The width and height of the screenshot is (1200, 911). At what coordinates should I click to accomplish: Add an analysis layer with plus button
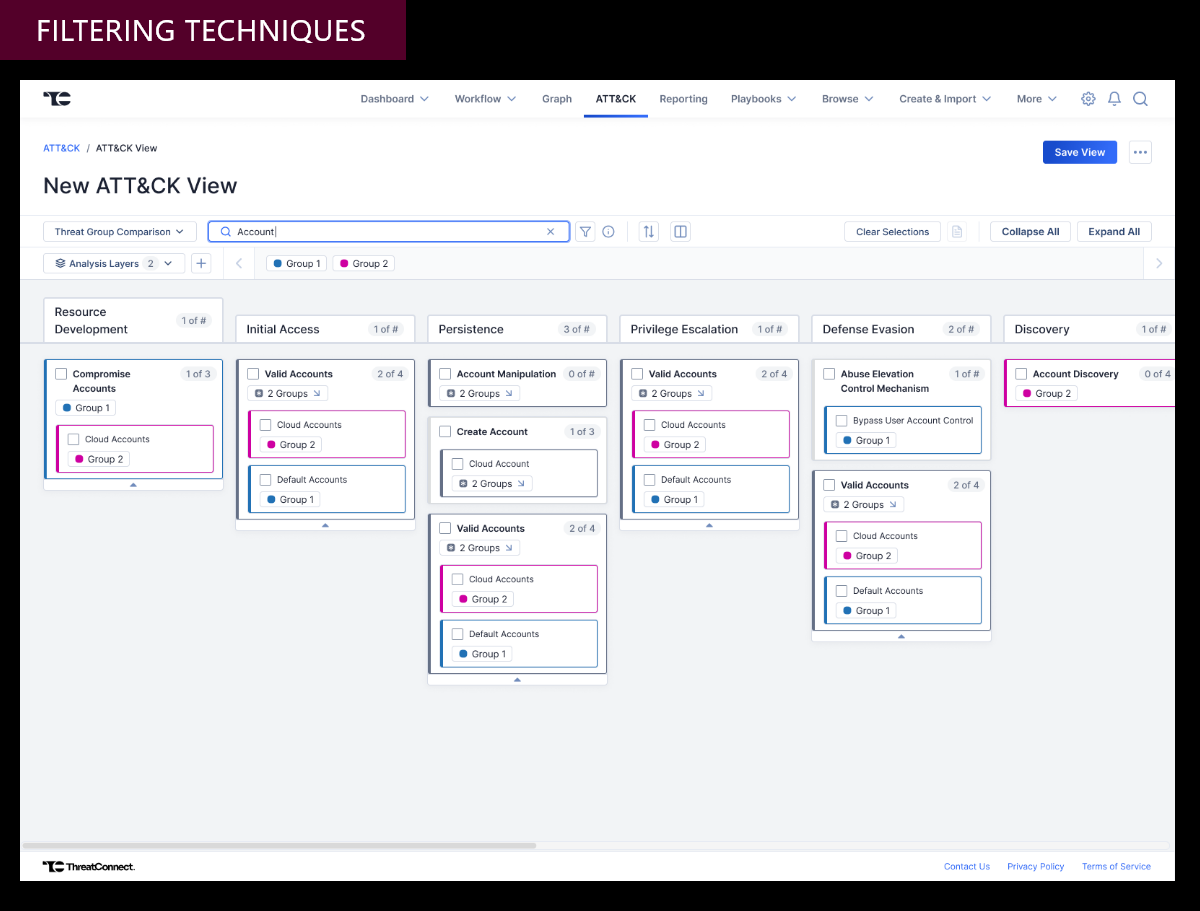[x=201, y=263]
